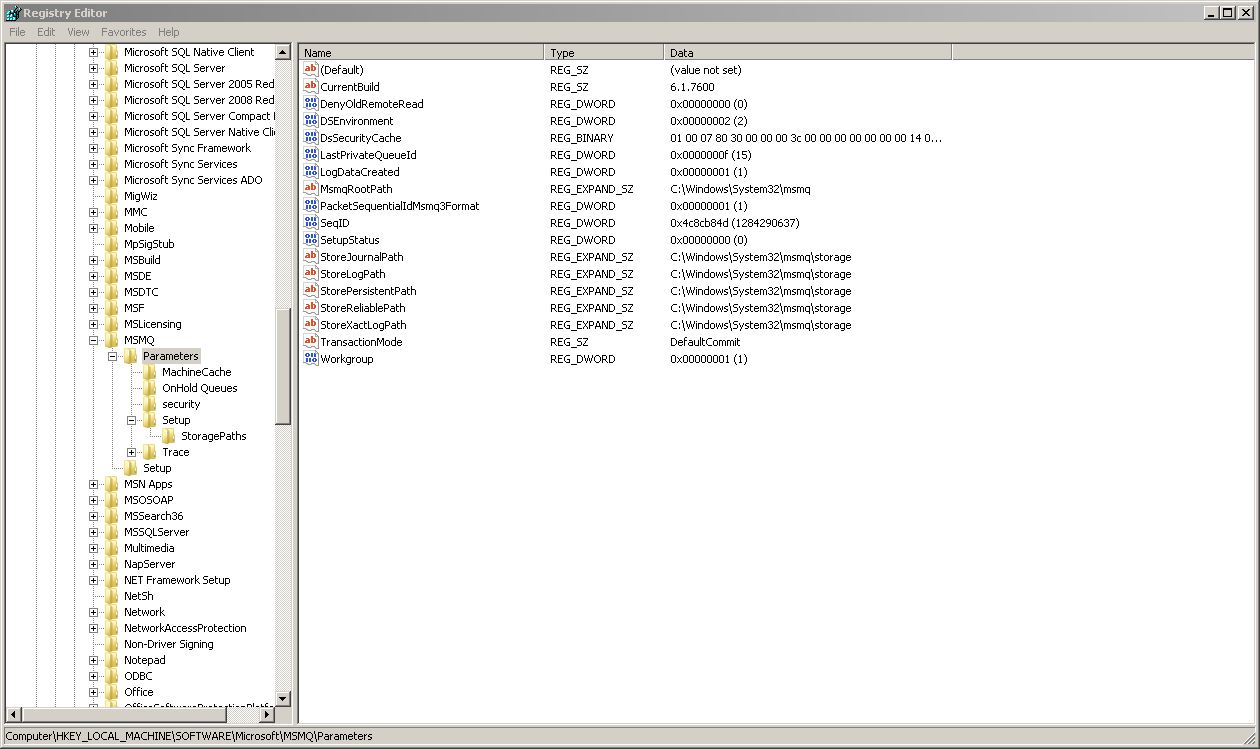Click the string icon beside TransactionMode
The width and height of the screenshot is (1260, 749).
click(x=310, y=342)
